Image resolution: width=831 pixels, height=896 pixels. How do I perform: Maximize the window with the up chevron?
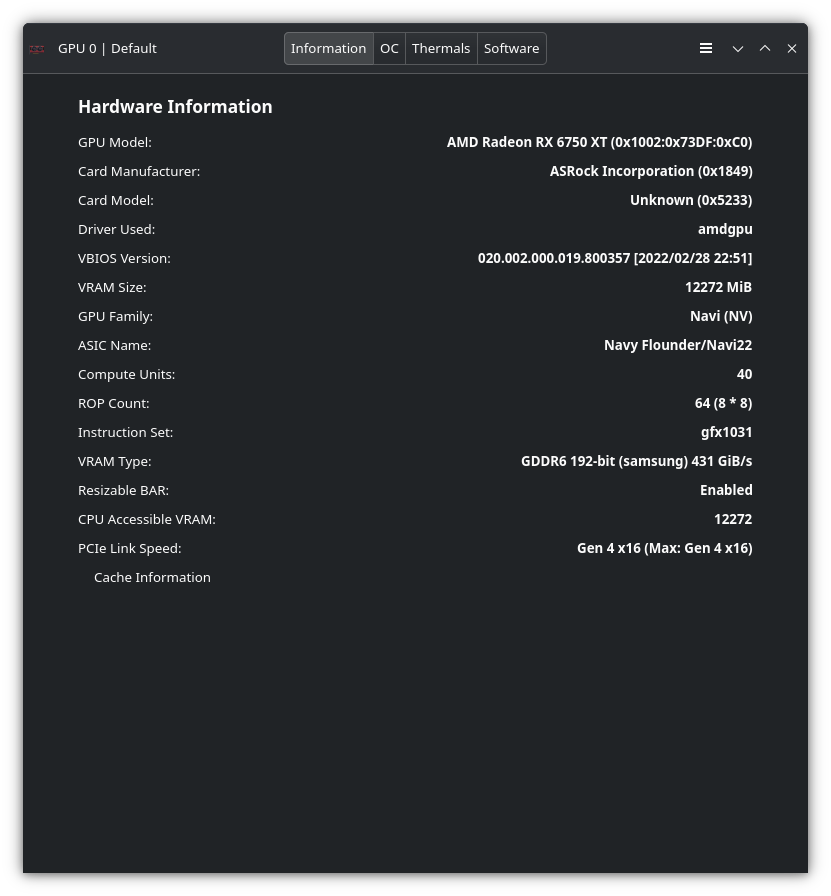tap(765, 48)
